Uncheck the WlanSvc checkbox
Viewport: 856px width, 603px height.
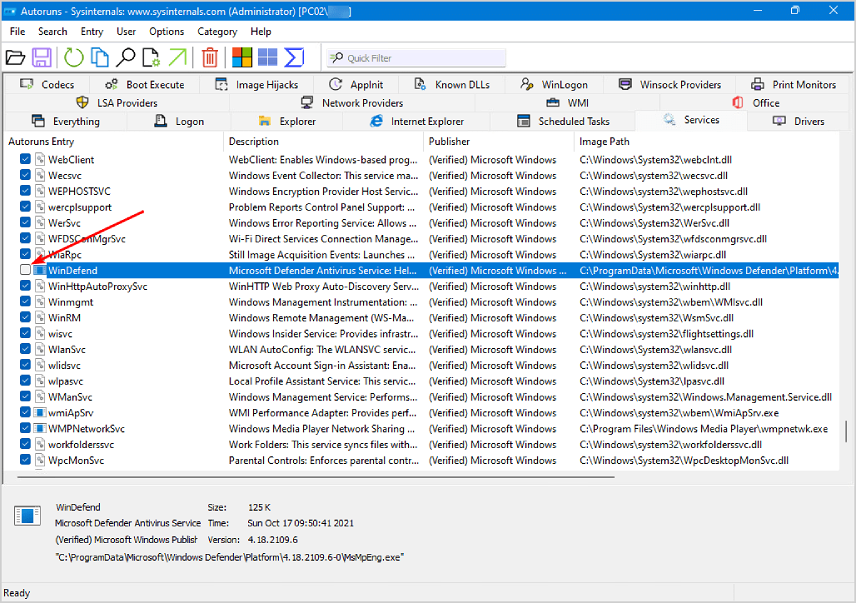[25, 349]
